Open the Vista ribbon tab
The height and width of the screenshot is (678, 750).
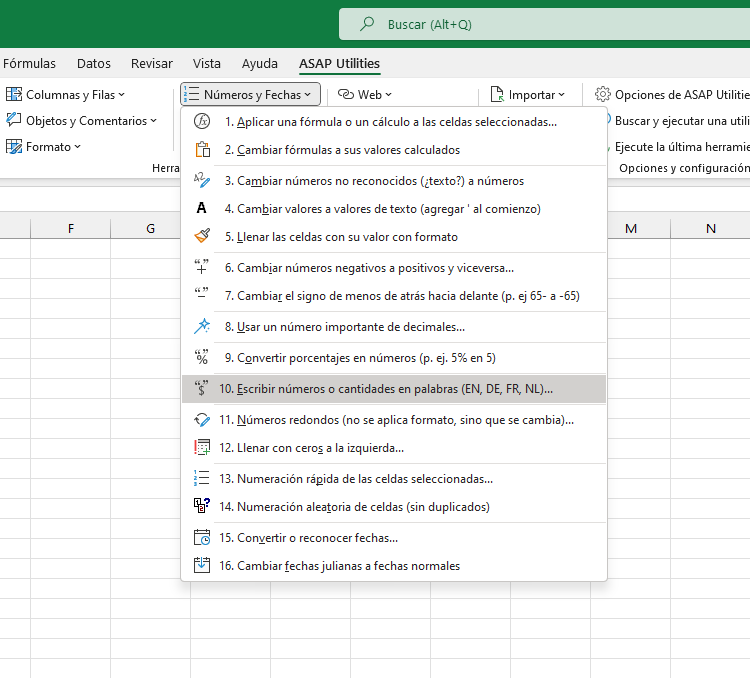(x=207, y=63)
